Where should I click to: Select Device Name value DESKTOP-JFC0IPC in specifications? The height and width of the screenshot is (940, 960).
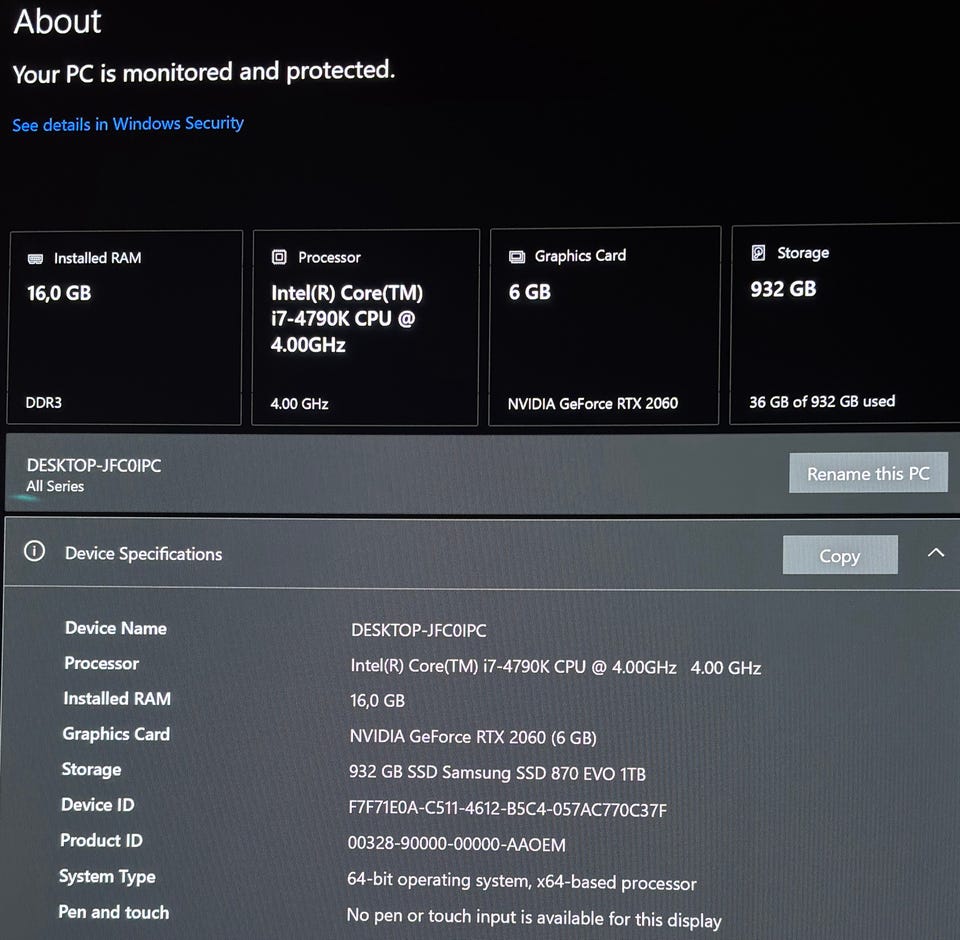pyautogui.click(x=419, y=630)
